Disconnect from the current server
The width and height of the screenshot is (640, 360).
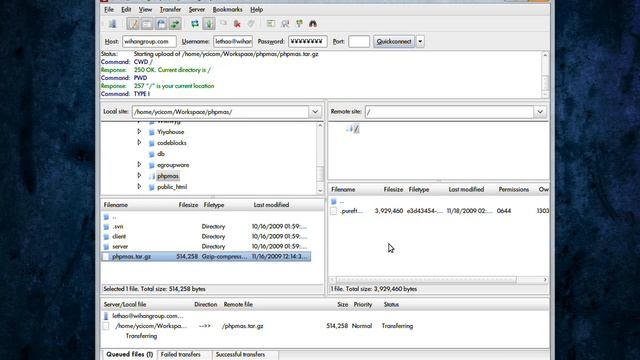pyautogui.click(x=237, y=24)
